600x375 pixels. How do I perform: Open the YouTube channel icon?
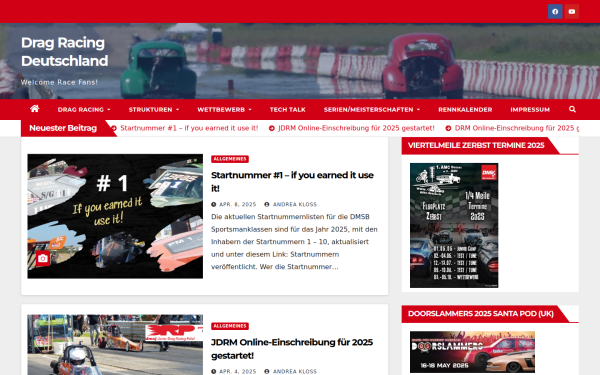coord(572,11)
